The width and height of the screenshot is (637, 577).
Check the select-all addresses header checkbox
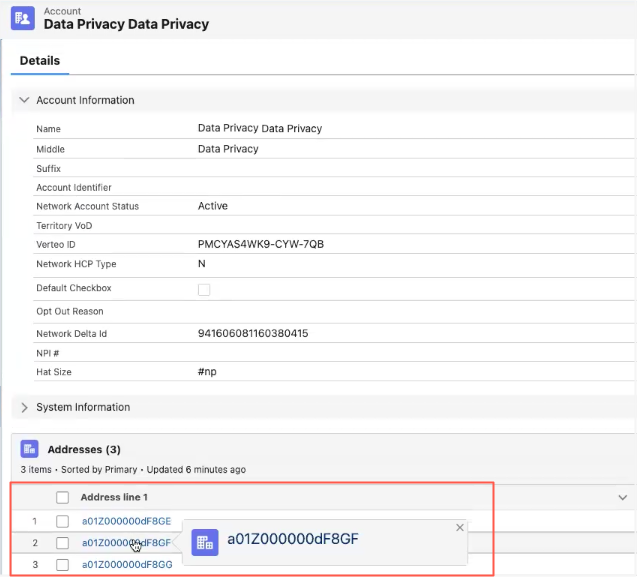(63, 497)
